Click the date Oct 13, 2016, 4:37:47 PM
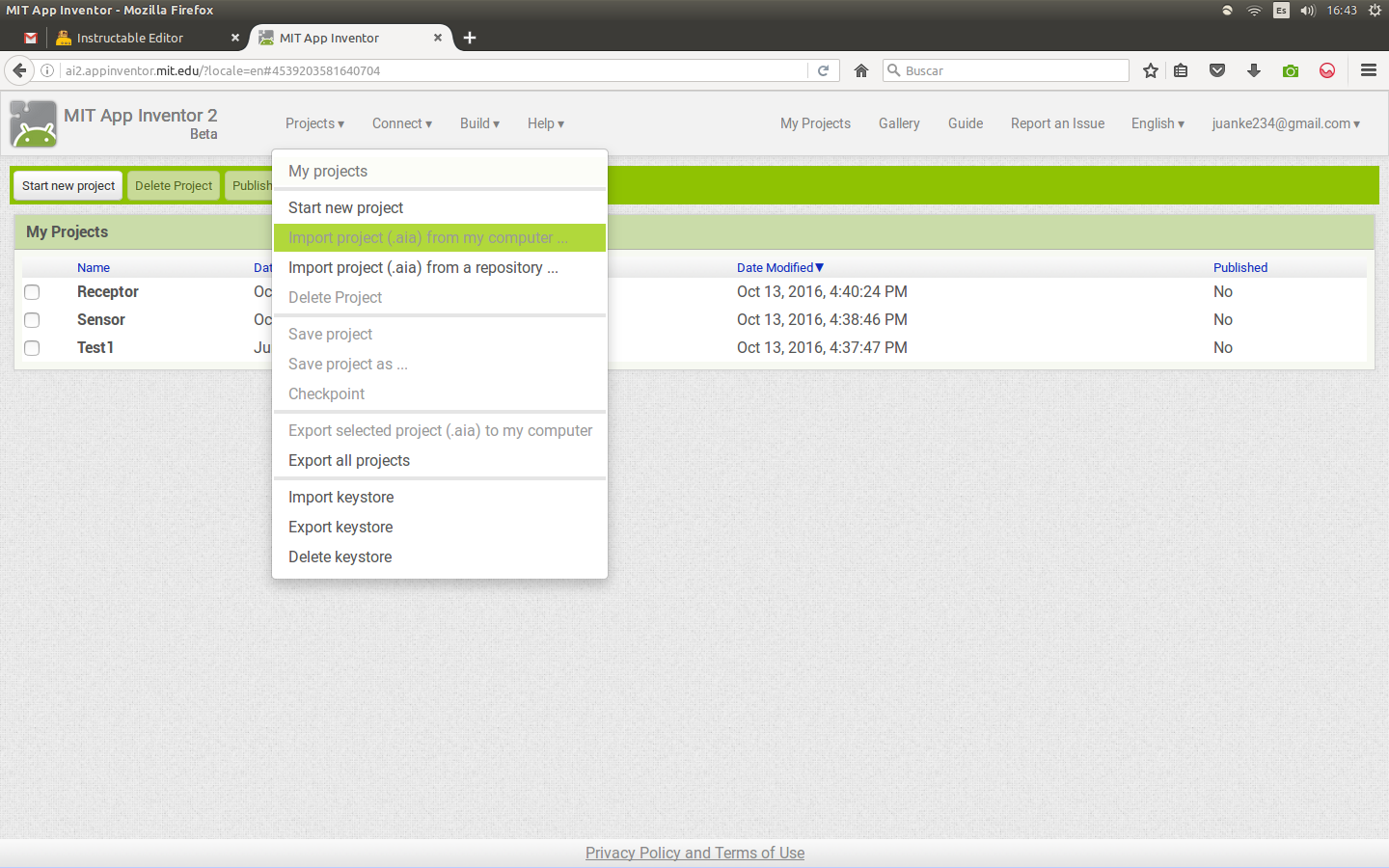Image resolution: width=1389 pixels, height=868 pixels. (822, 347)
